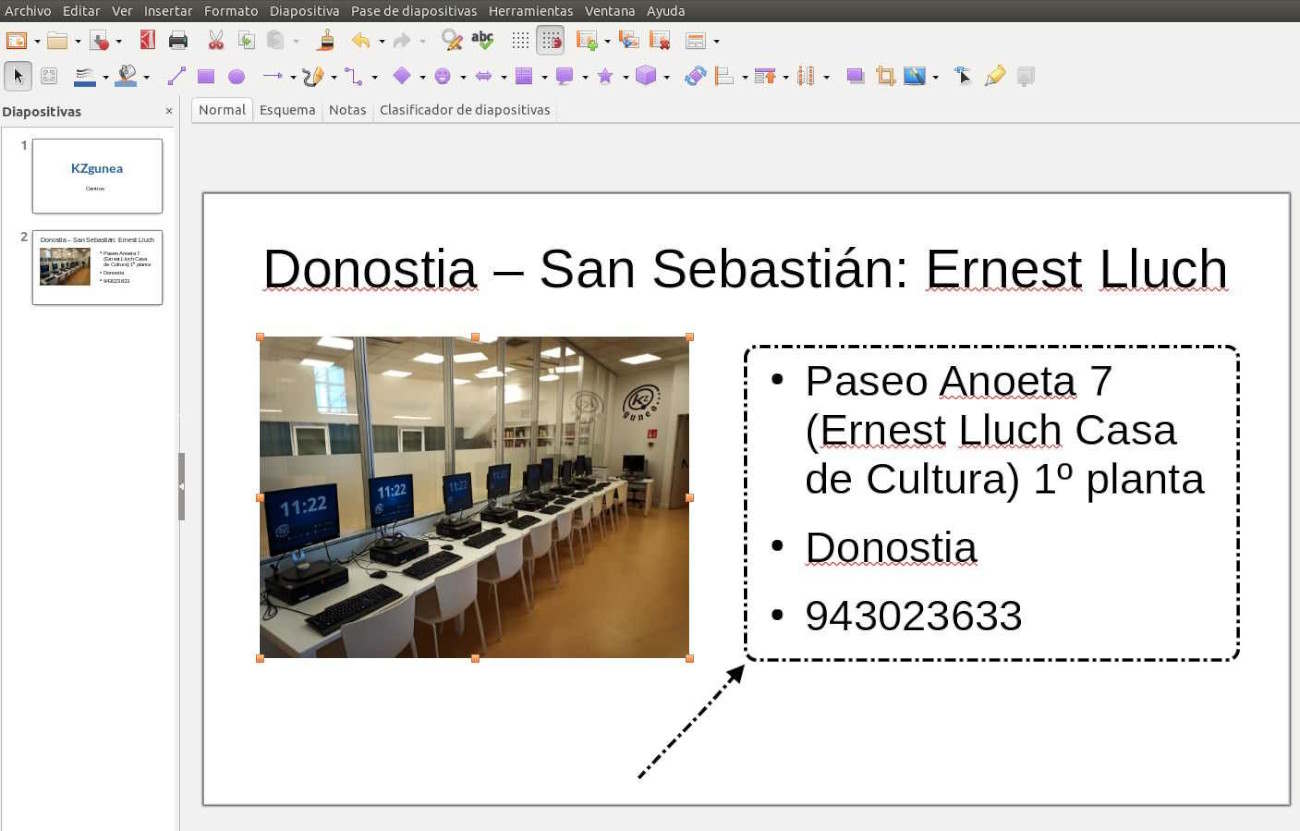Open stars shapes dropdown arrow
1300x831 pixels.
coord(625,77)
